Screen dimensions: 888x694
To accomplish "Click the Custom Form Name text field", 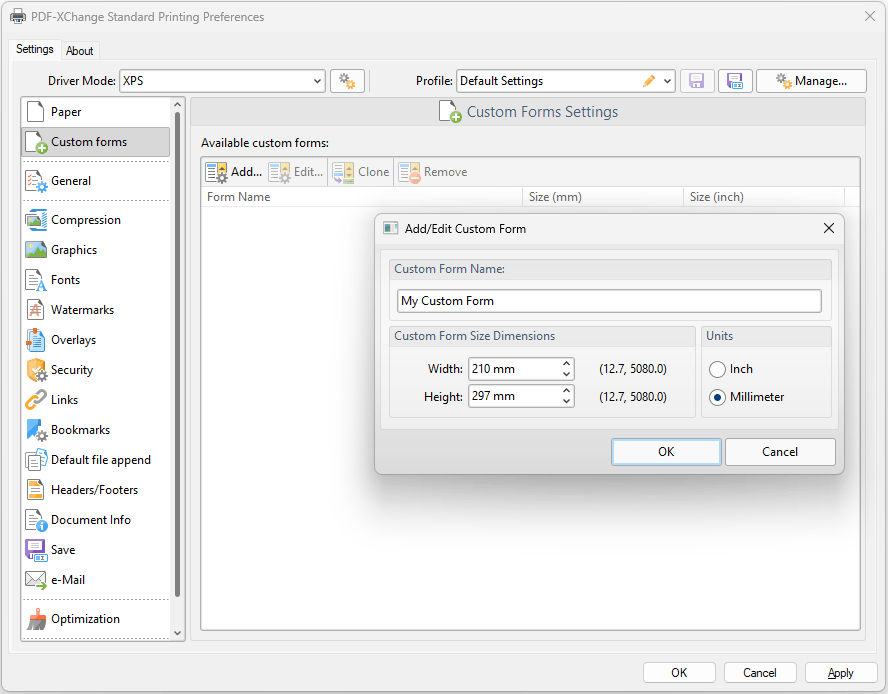I will coord(608,301).
